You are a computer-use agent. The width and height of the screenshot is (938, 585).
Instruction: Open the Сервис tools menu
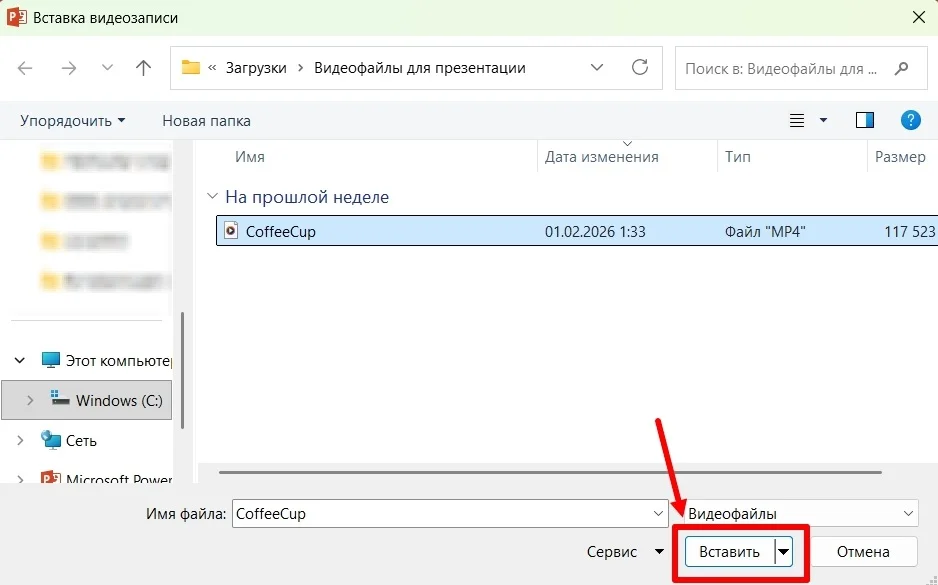click(x=625, y=552)
